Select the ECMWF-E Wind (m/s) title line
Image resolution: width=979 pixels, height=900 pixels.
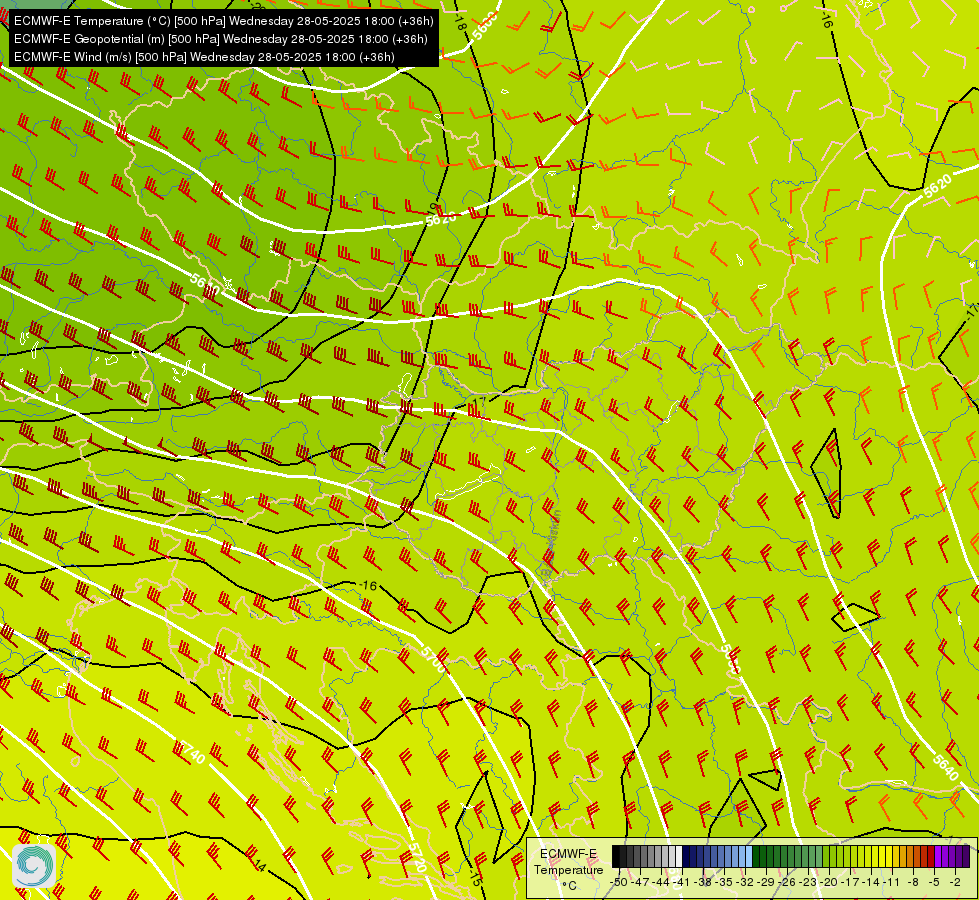point(204,57)
